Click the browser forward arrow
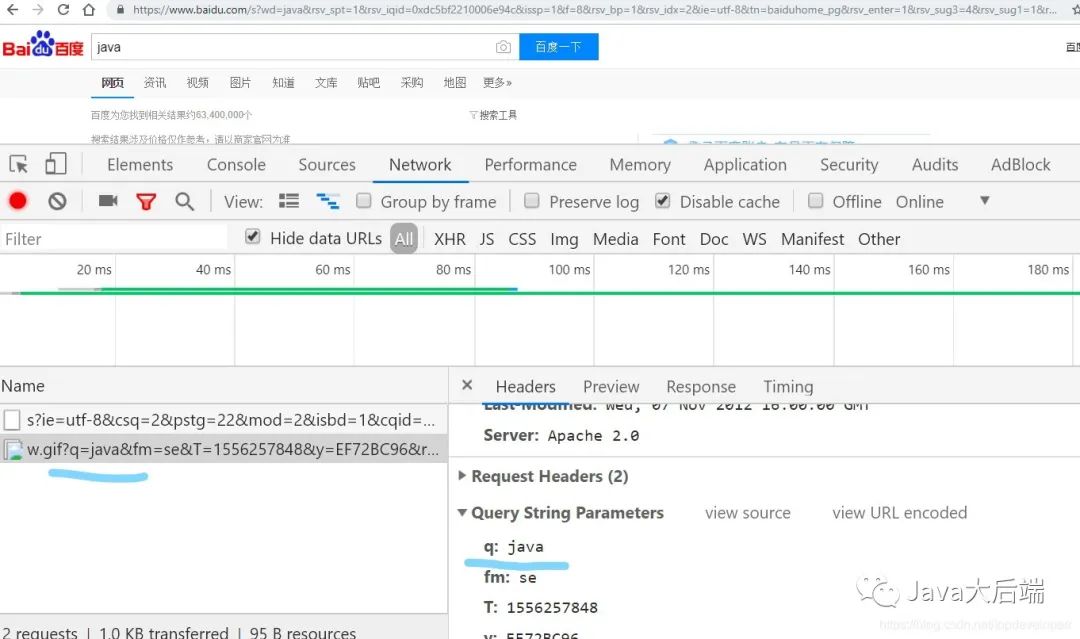Image resolution: width=1080 pixels, height=639 pixels. 37,10
